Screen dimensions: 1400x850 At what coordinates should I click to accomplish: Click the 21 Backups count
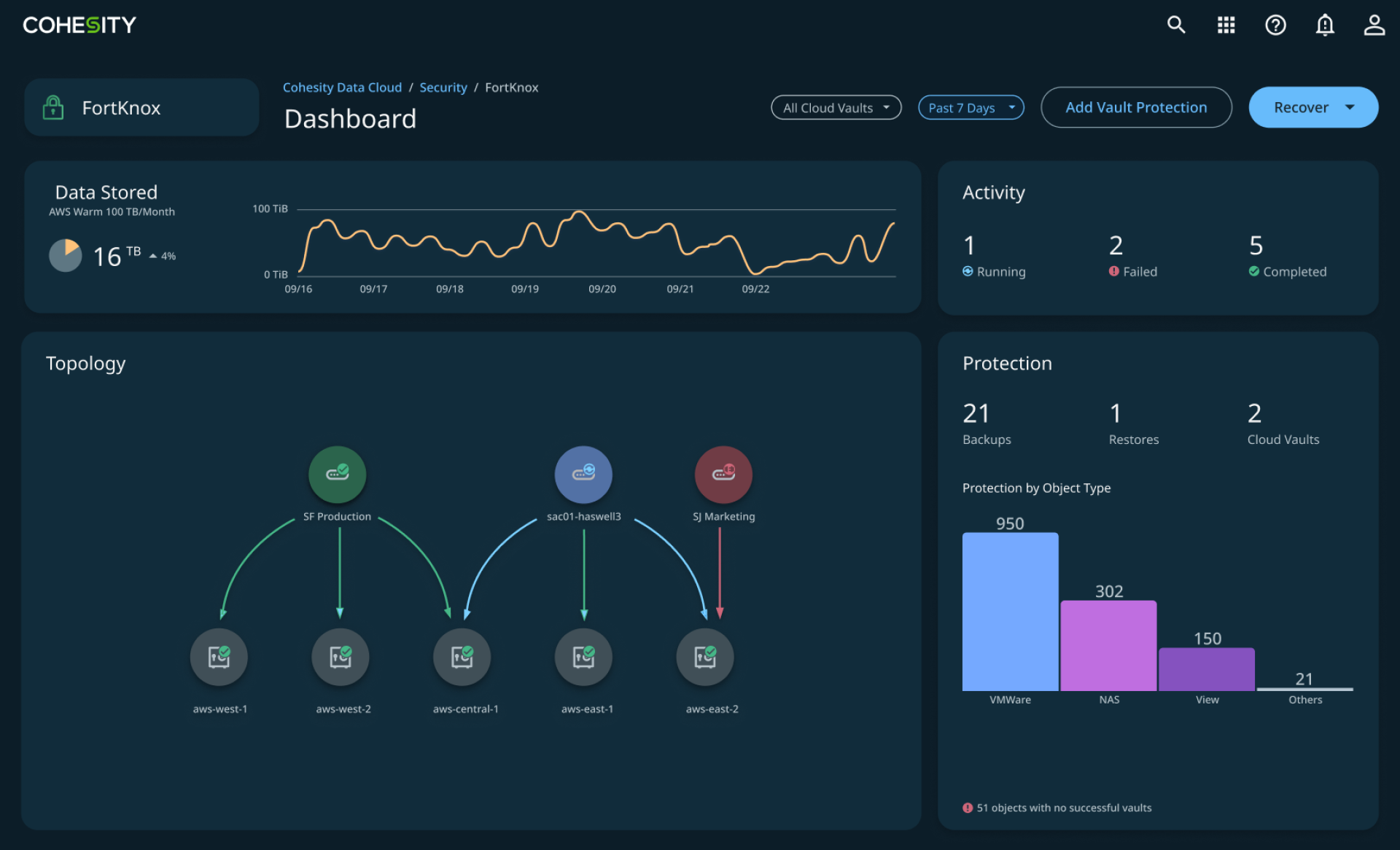coord(976,413)
